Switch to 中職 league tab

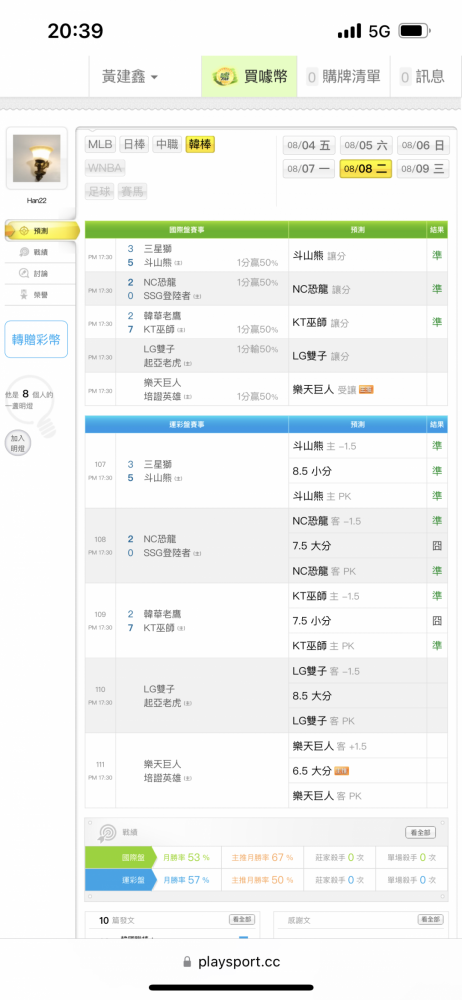[x=167, y=145]
